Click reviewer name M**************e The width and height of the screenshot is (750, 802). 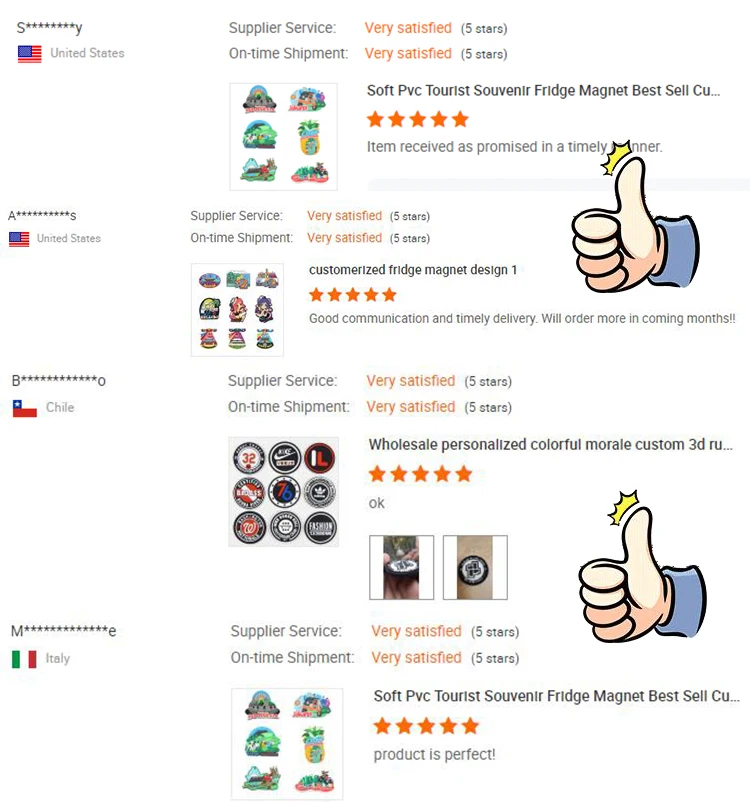point(64,631)
